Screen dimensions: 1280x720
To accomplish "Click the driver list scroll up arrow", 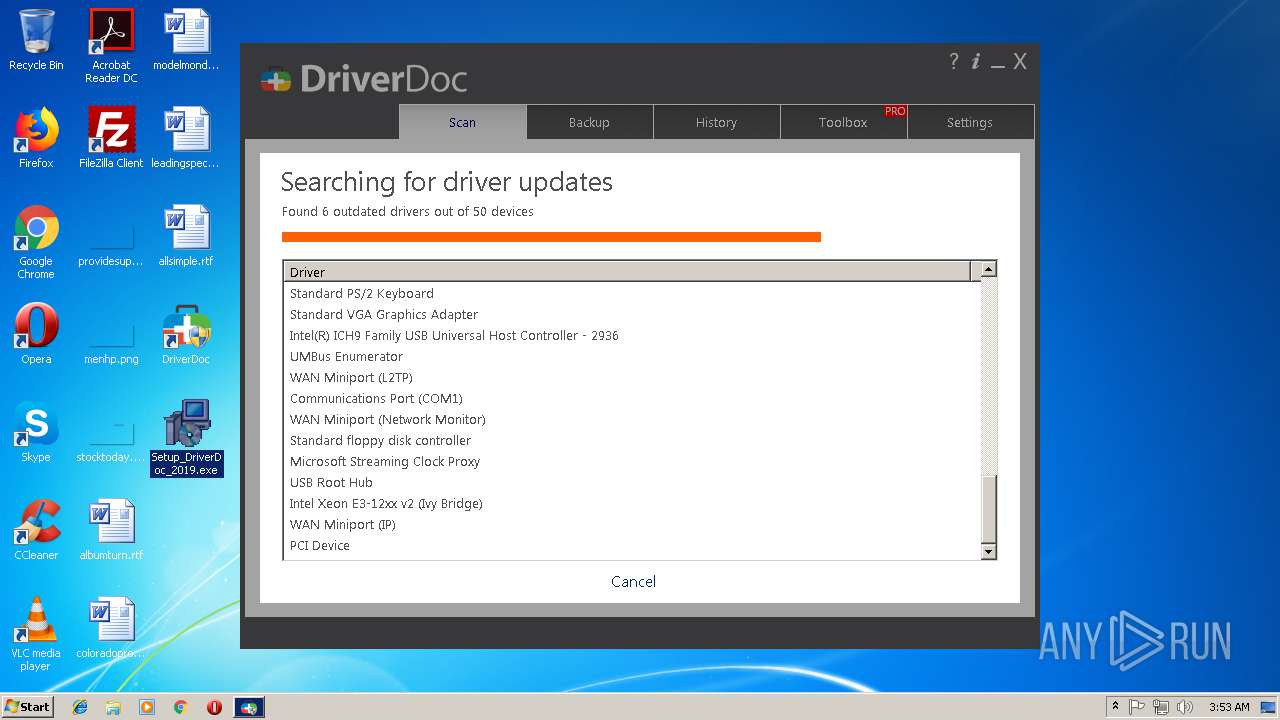I will point(988,269).
